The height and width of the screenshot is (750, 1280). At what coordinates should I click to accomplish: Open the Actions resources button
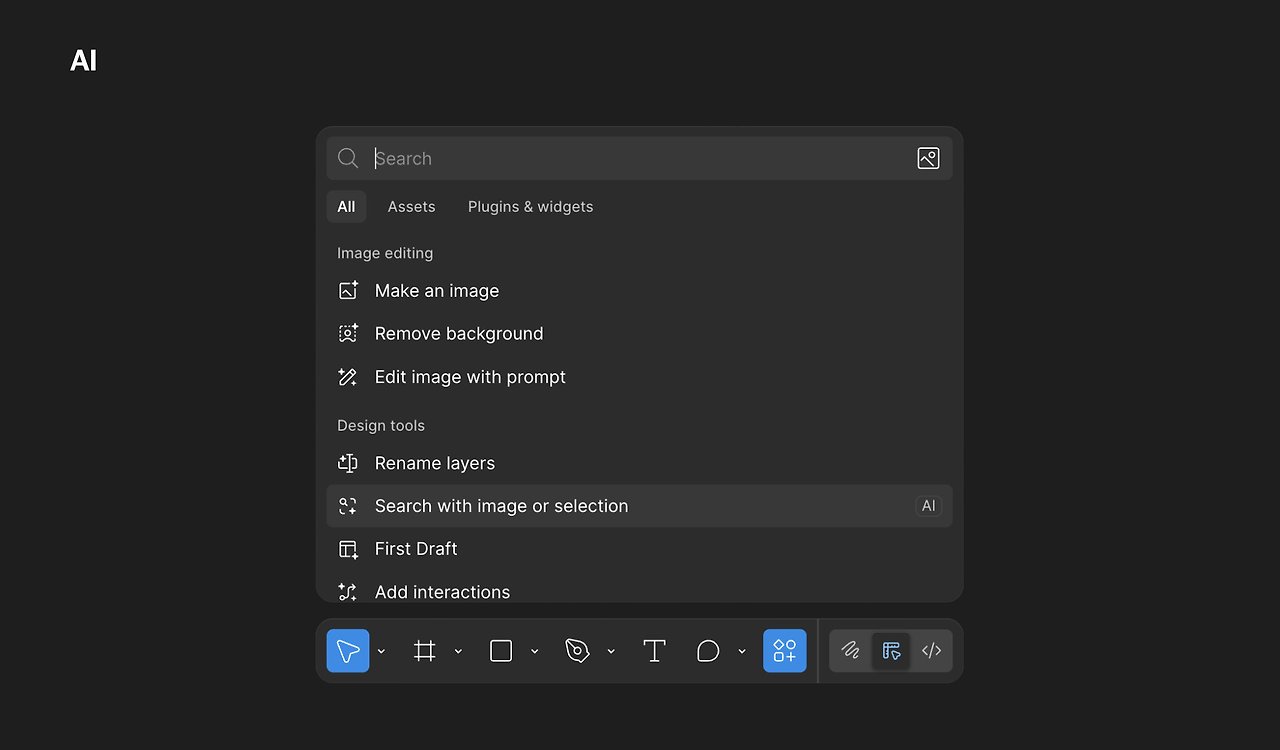click(785, 651)
